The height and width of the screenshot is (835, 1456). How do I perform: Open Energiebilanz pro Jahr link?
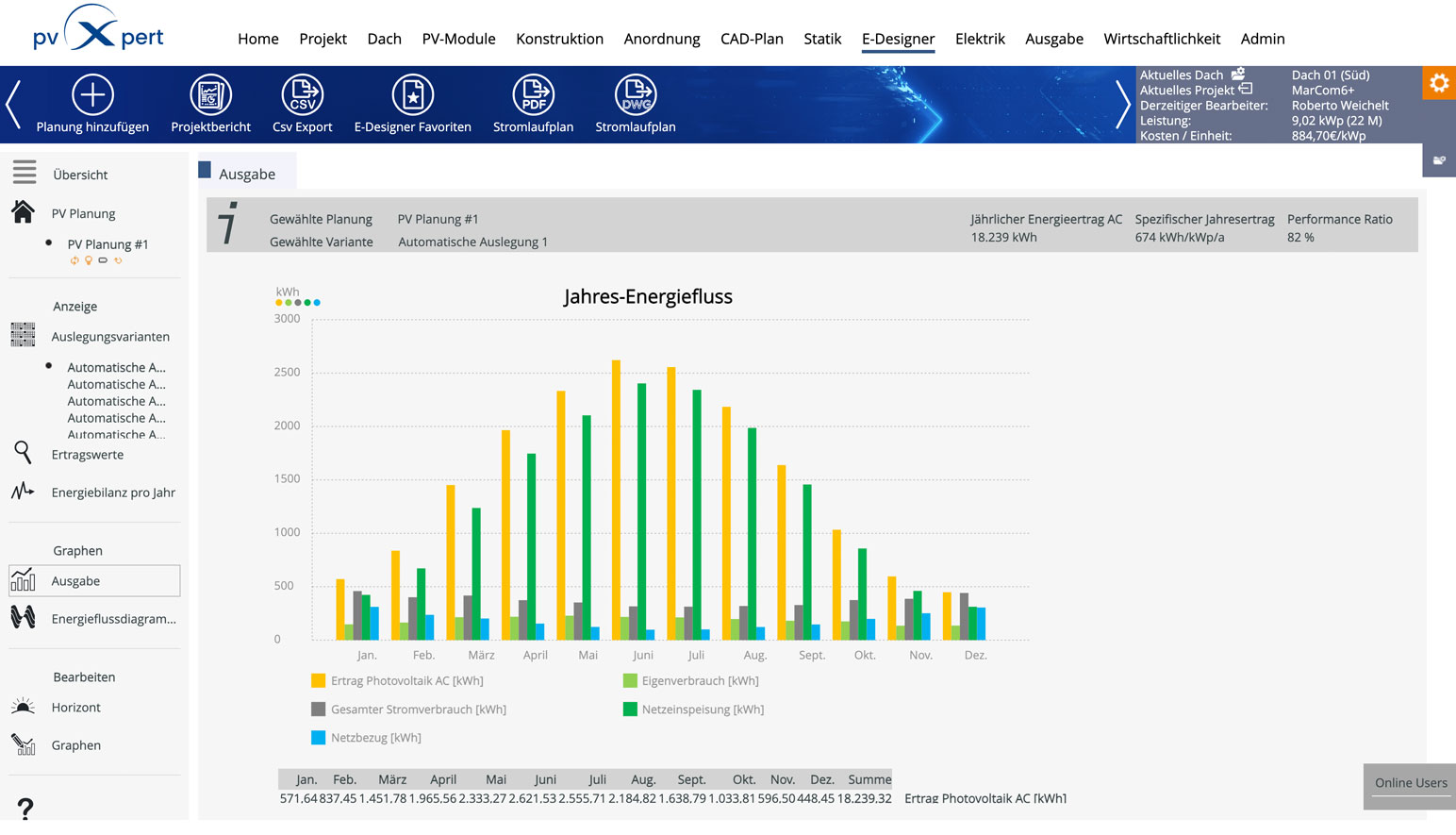(113, 493)
